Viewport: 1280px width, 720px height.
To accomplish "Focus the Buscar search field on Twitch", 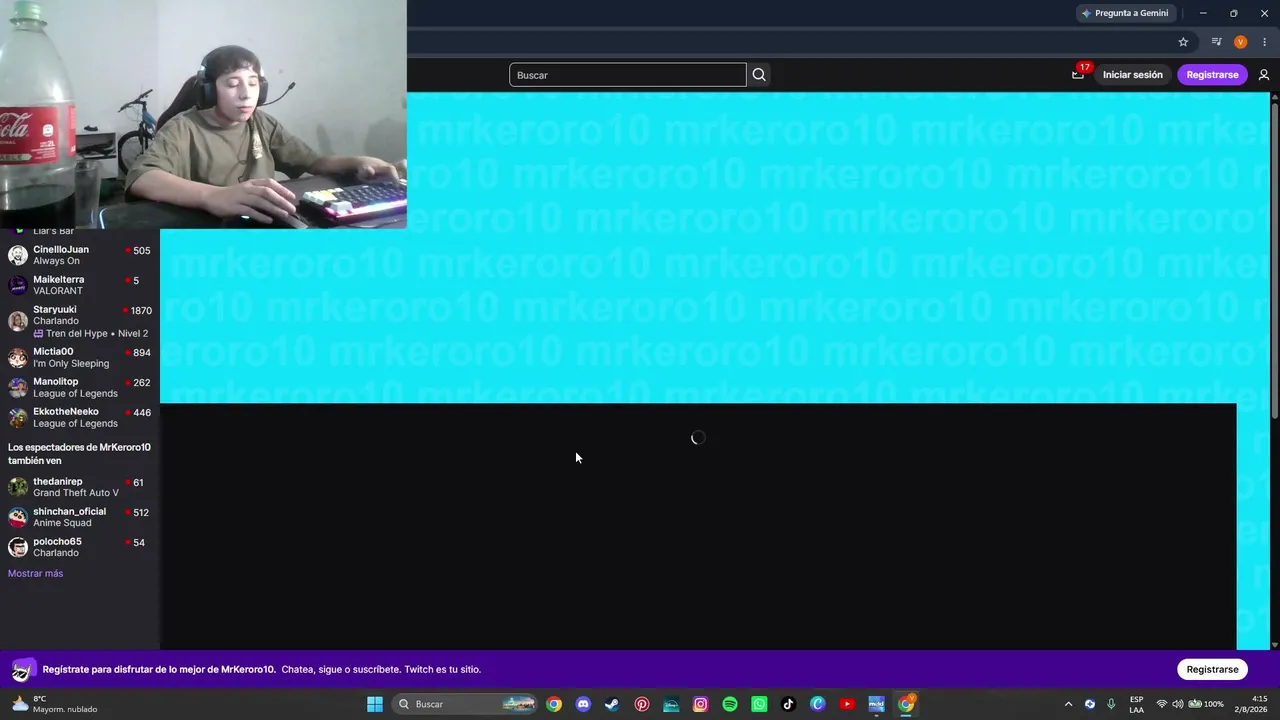I will [628, 75].
